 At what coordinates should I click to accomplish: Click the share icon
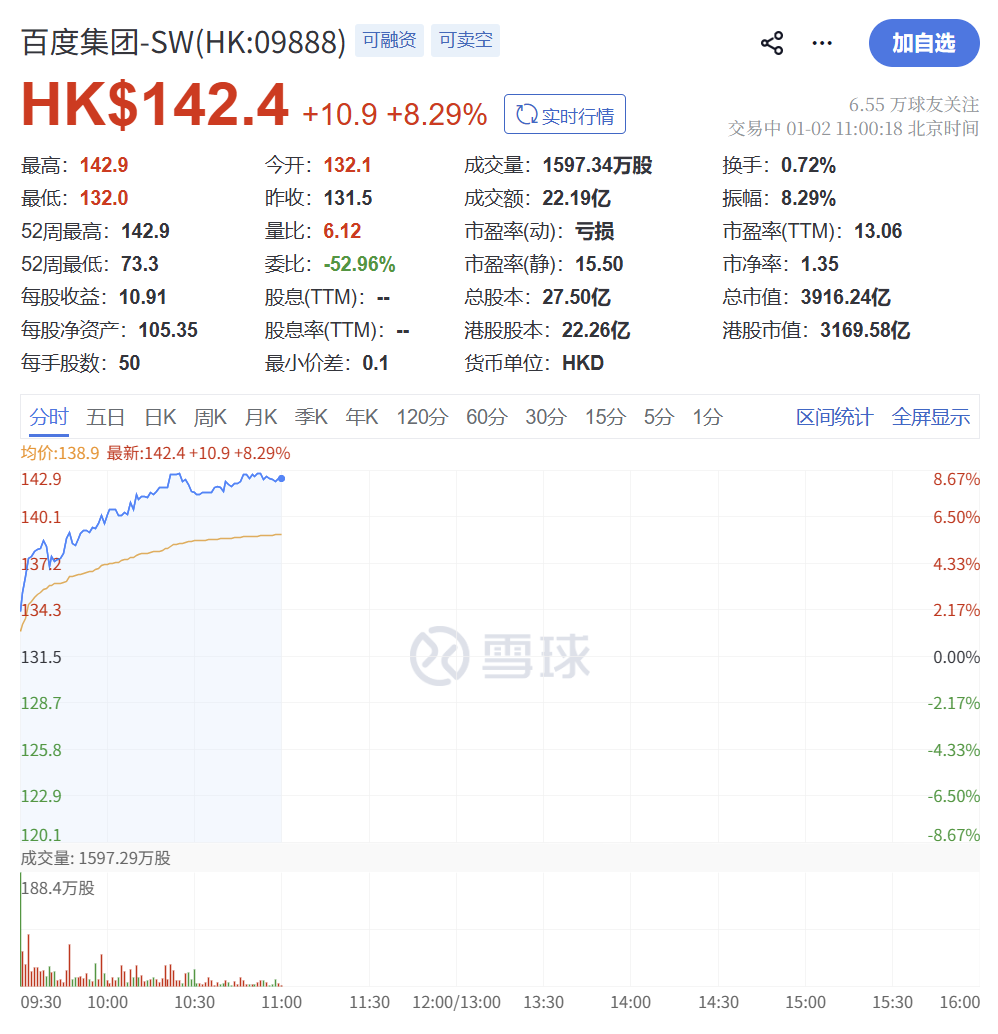pos(772,43)
